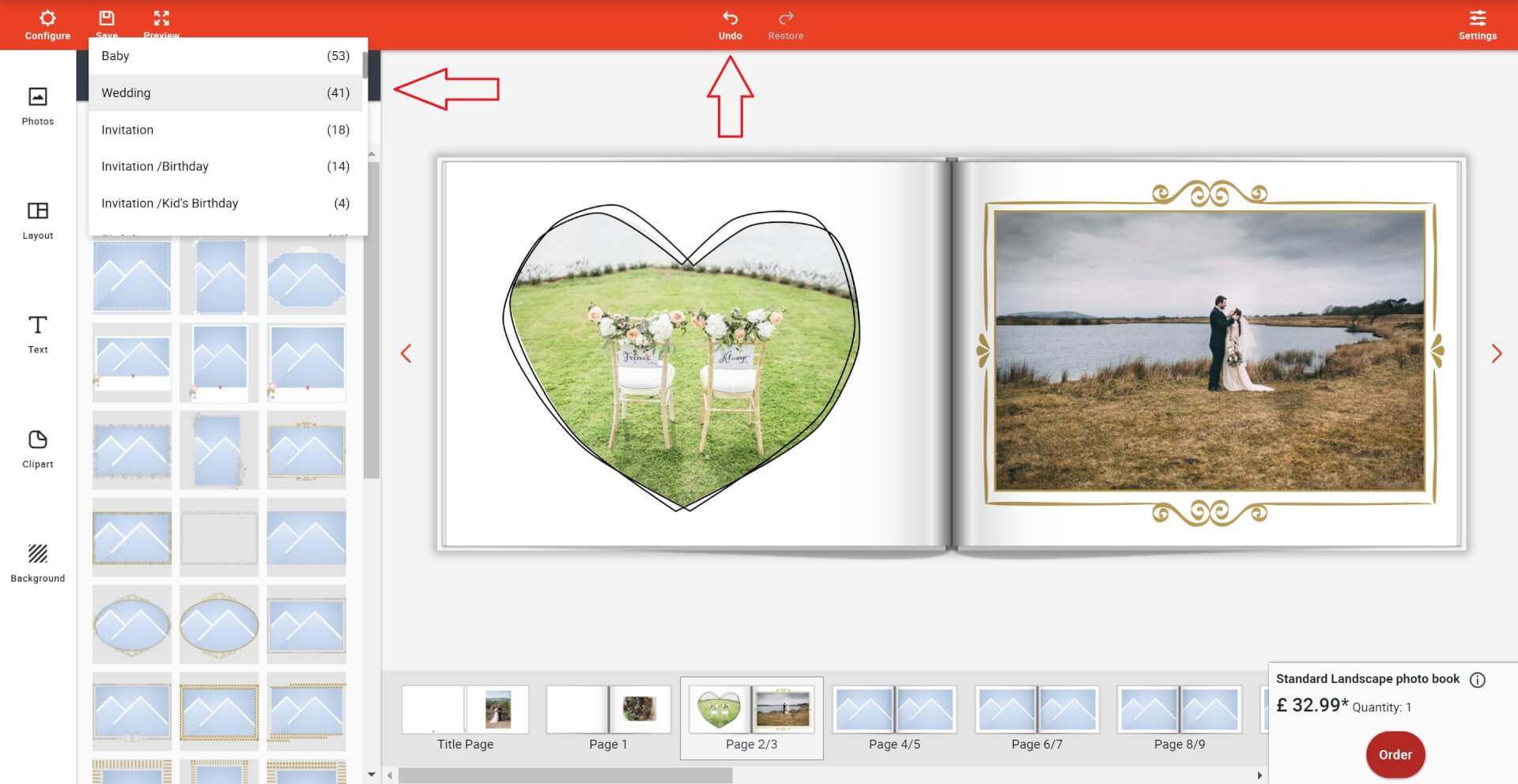Viewport: 1518px width, 784px height.
Task: Choose Baby category from list
Action: [225, 56]
